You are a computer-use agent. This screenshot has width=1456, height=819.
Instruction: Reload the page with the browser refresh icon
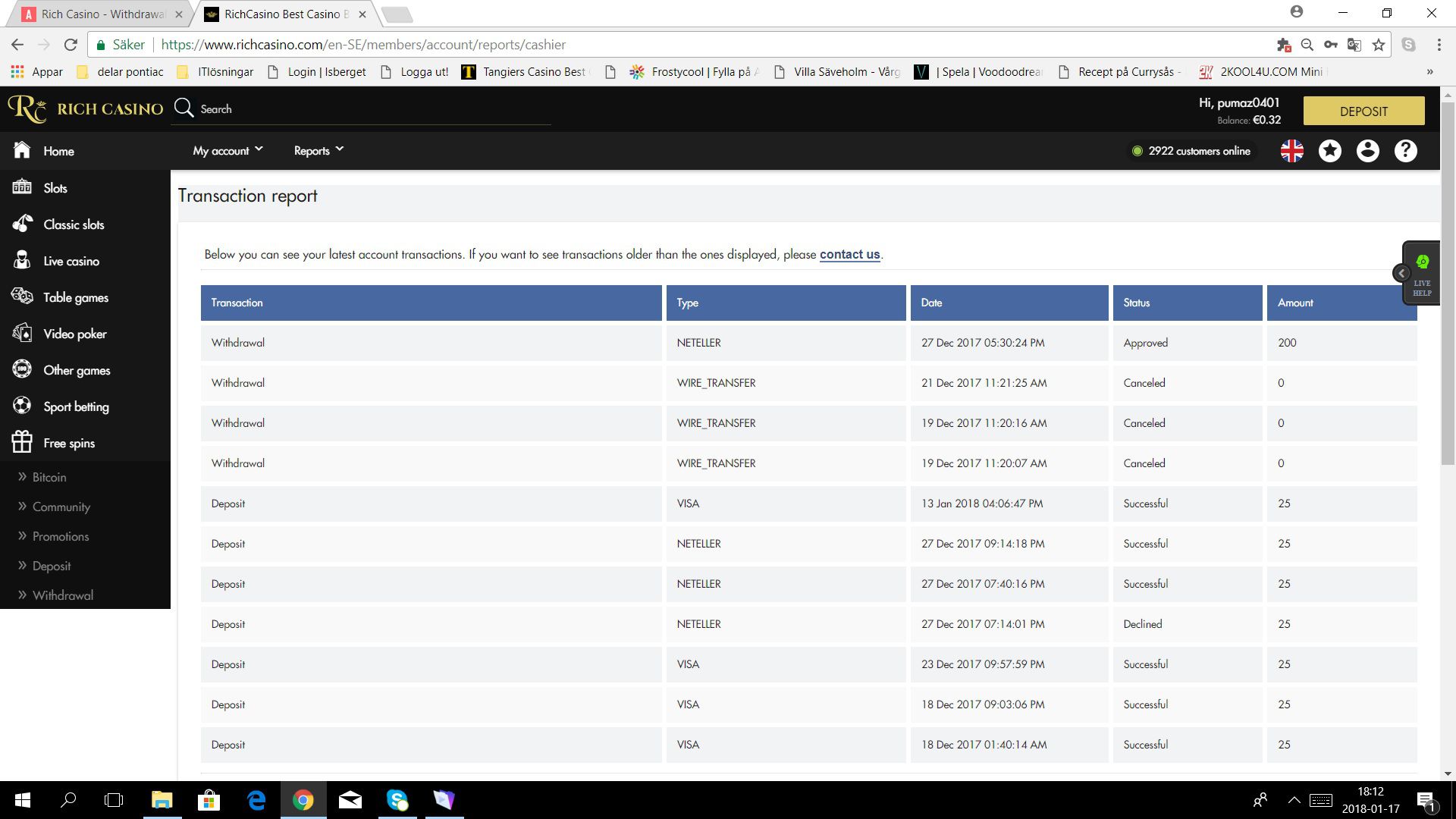(71, 45)
